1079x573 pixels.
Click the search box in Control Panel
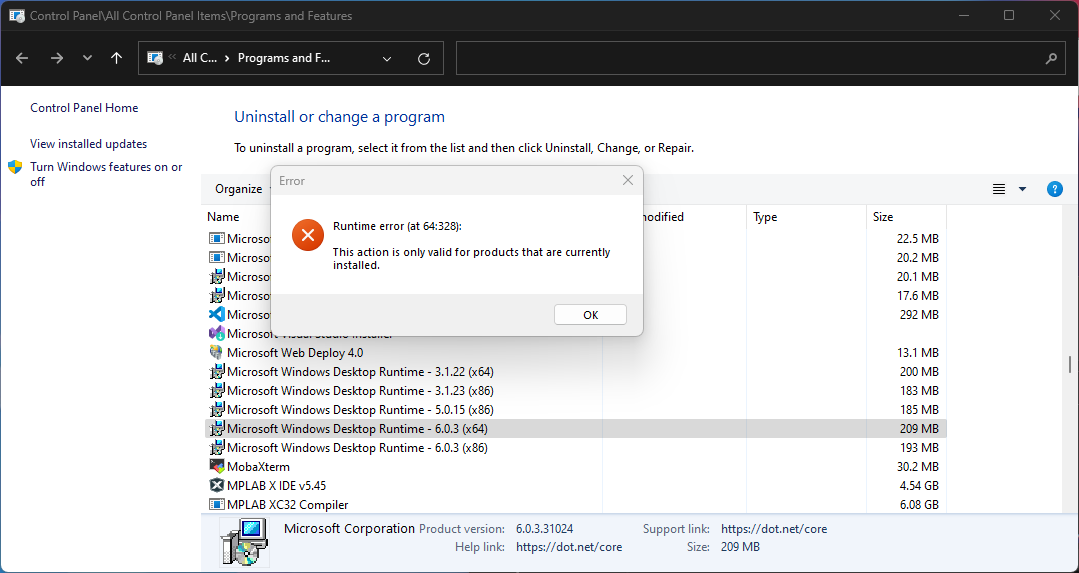coord(750,58)
